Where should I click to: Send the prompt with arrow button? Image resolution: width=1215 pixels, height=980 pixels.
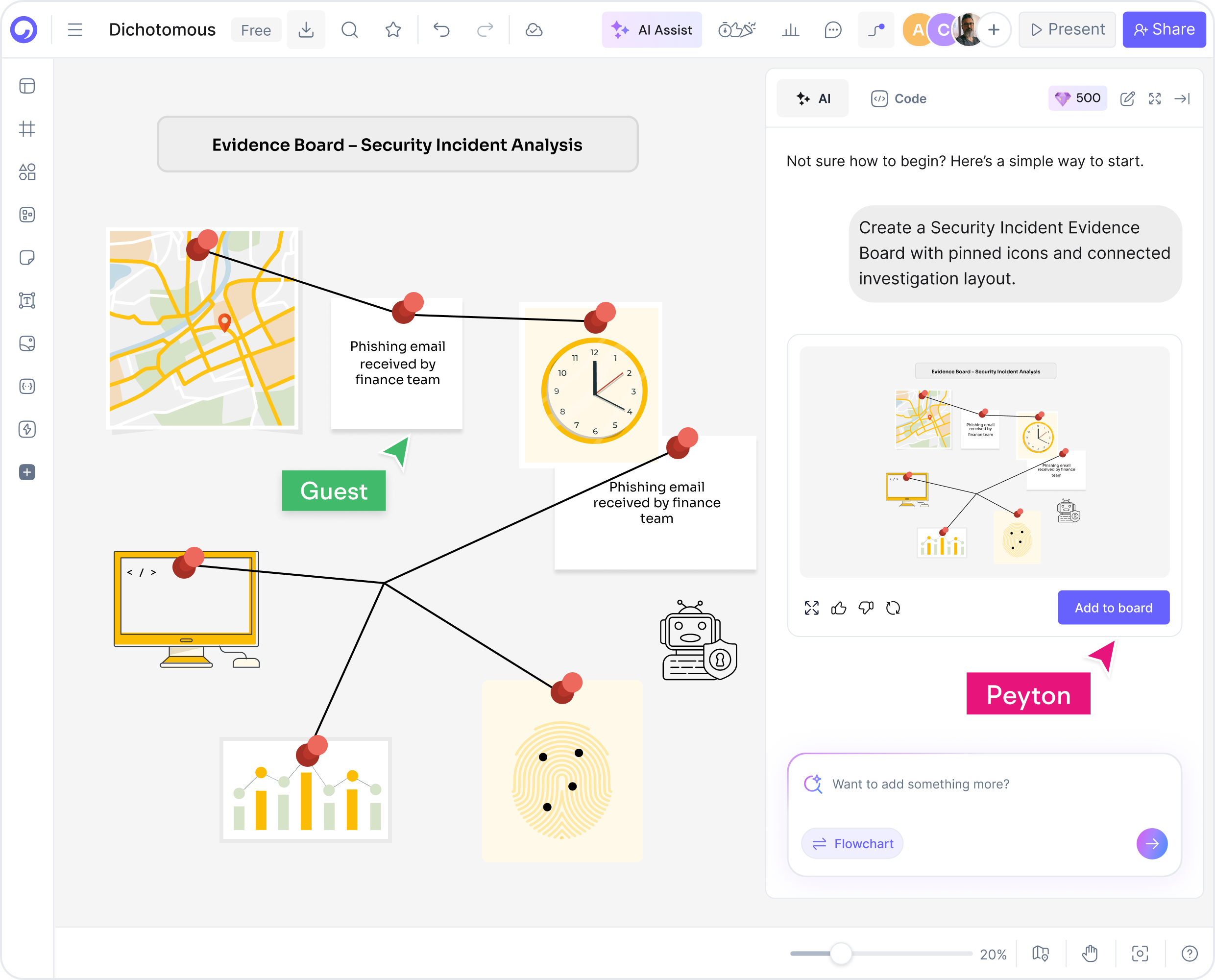click(x=1152, y=843)
